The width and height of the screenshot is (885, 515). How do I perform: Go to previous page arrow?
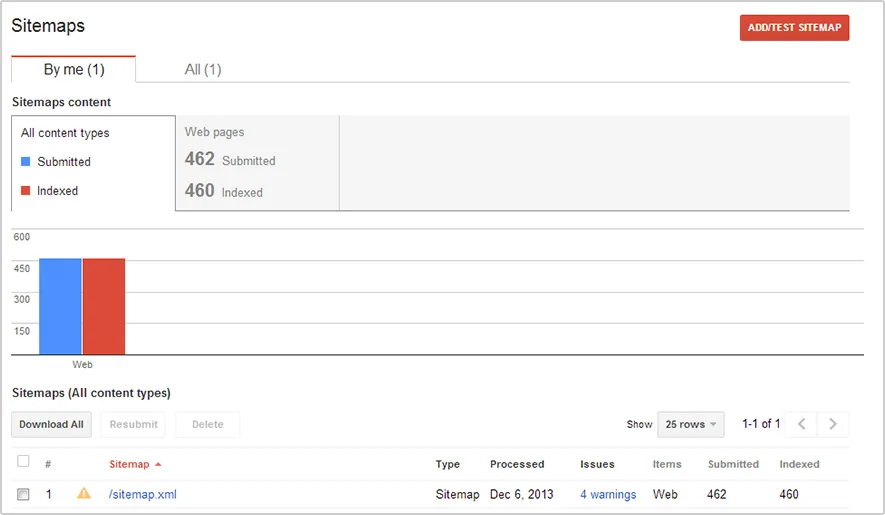(x=801, y=424)
